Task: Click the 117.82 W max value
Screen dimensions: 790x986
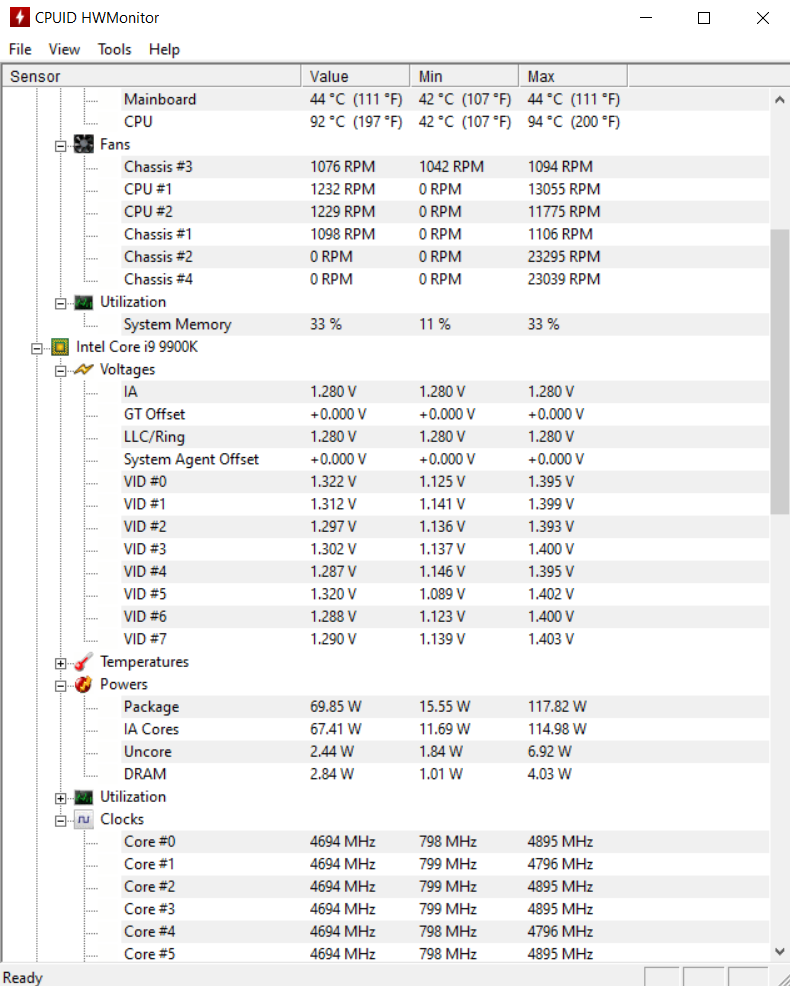Action: pyautogui.click(x=557, y=707)
